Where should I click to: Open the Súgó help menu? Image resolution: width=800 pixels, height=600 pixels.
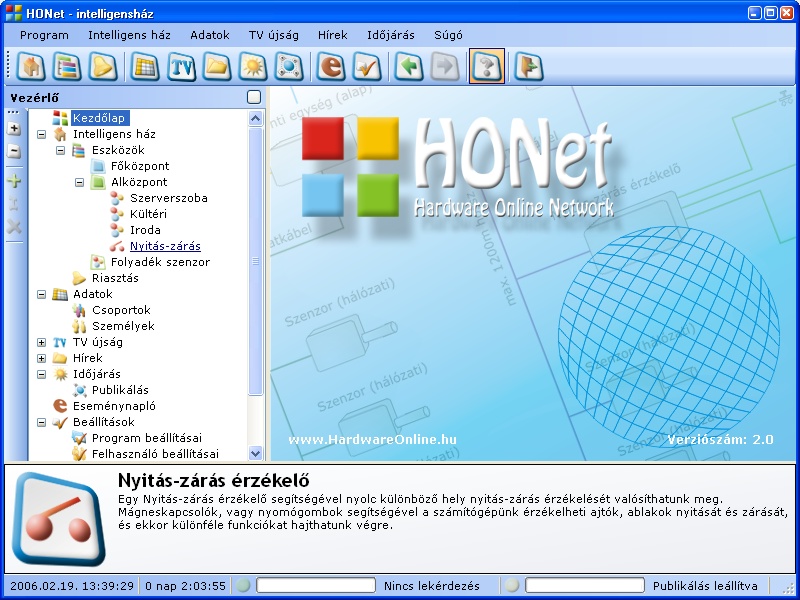pos(448,35)
